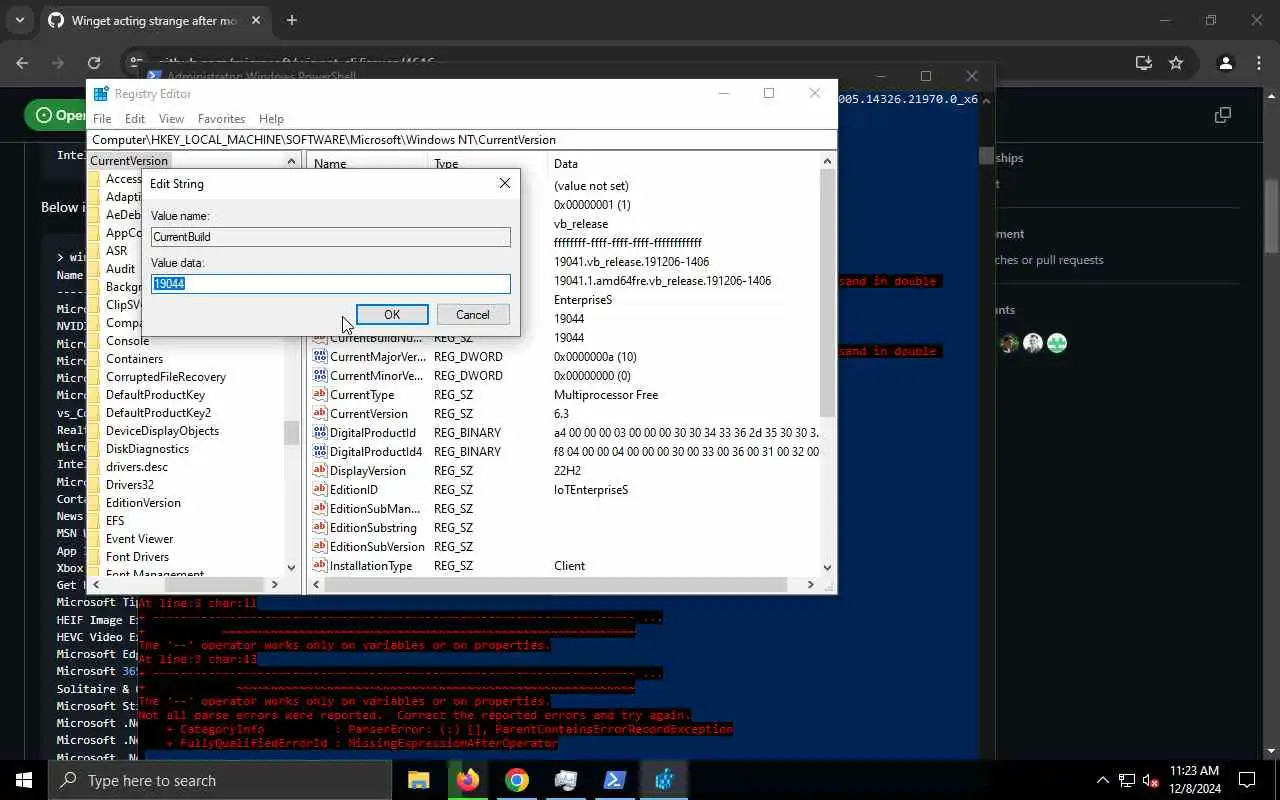
Task: Cancel the Edit String dialog
Action: click(x=472, y=314)
